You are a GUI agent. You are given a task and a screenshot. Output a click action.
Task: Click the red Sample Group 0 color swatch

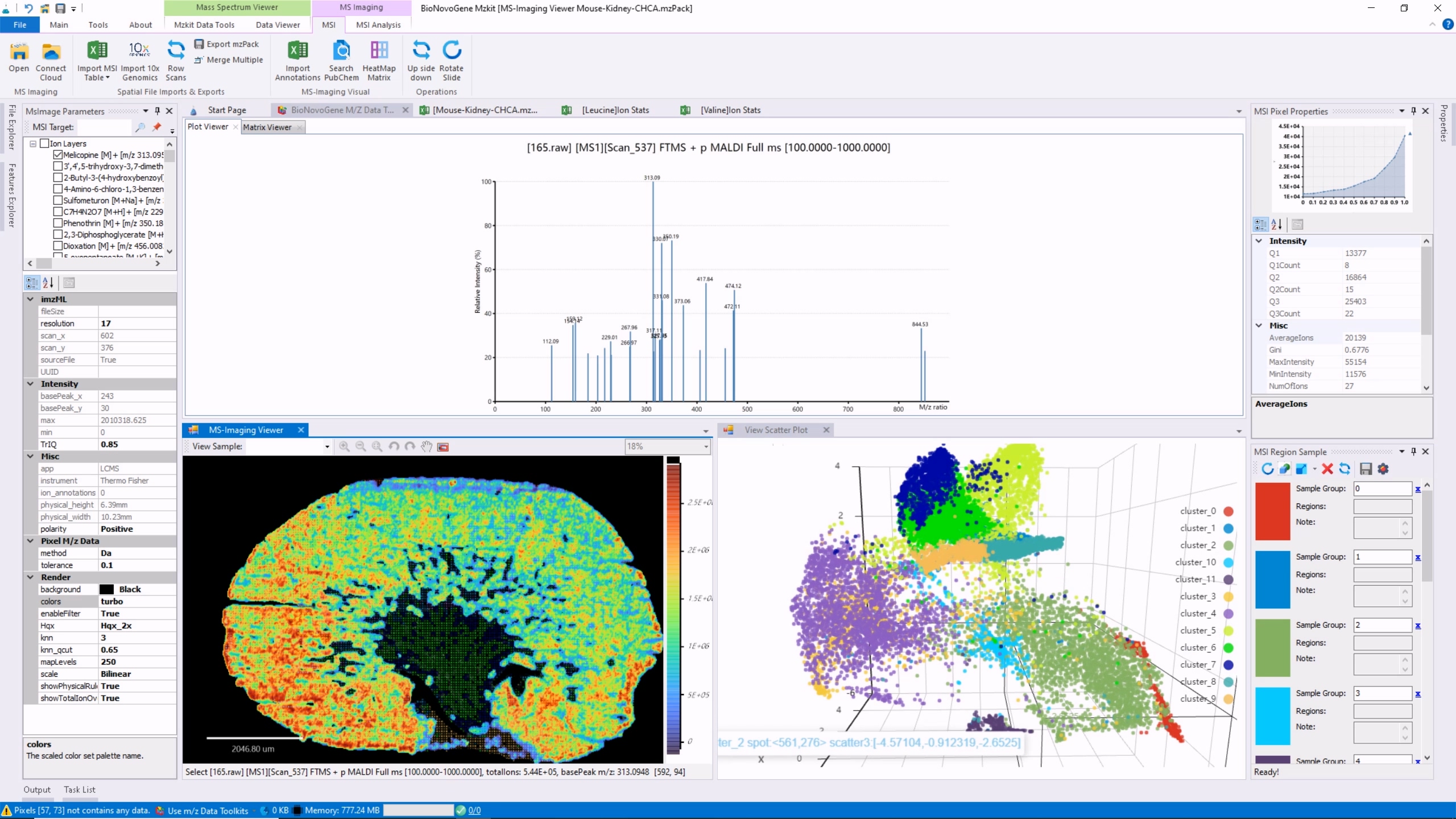(x=1272, y=511)
